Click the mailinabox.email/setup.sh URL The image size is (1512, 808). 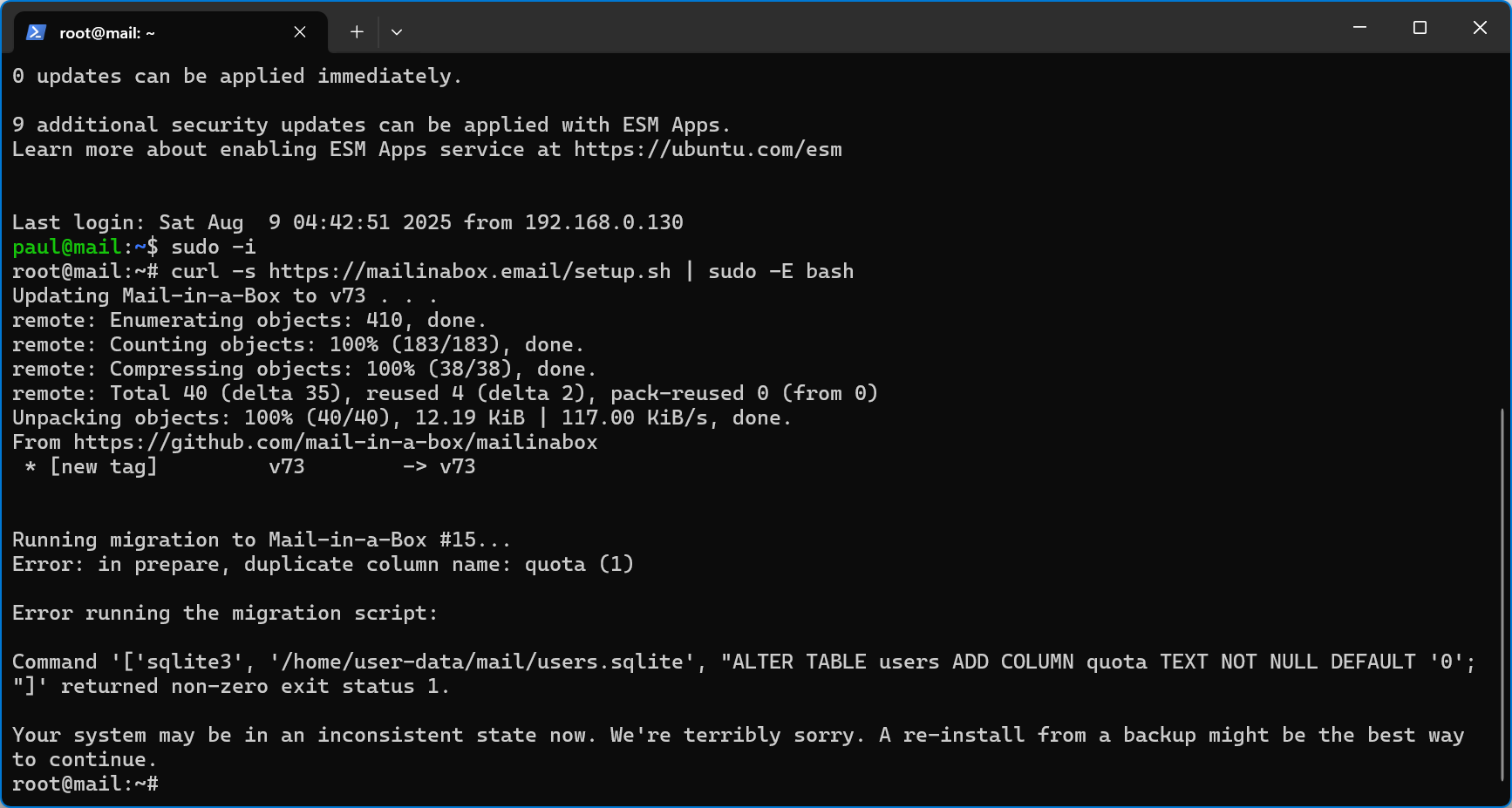click(470, 271)
